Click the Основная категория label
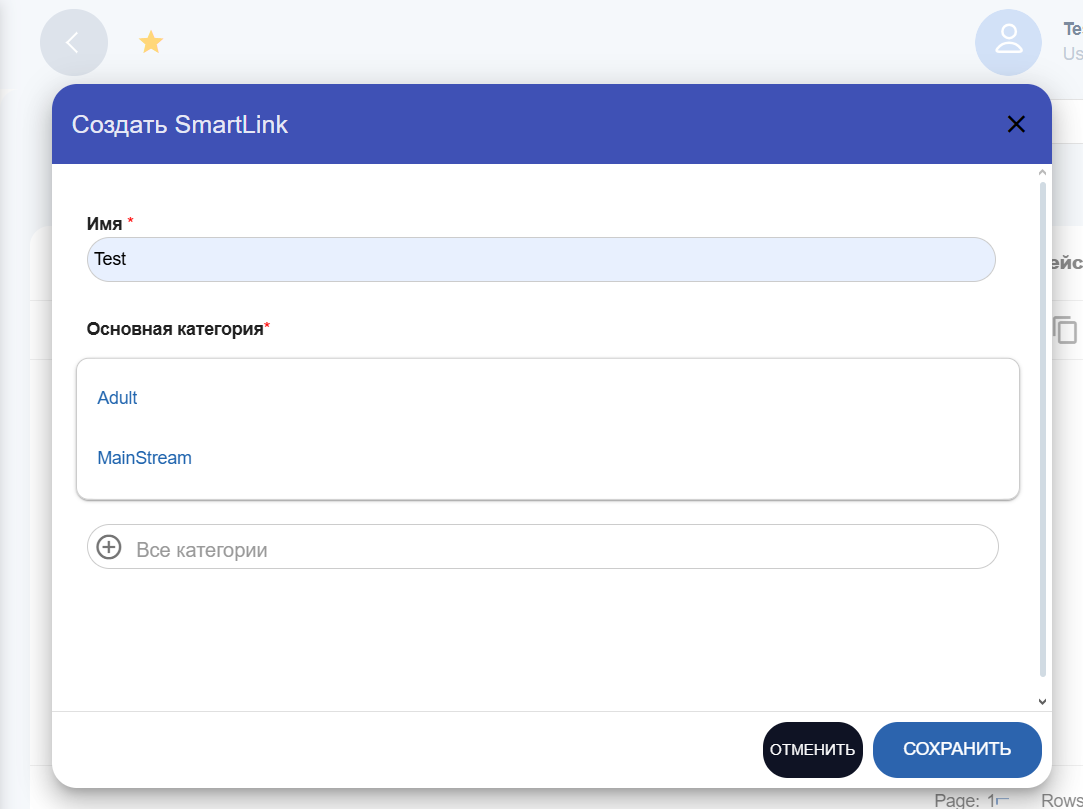 [175, 328]
